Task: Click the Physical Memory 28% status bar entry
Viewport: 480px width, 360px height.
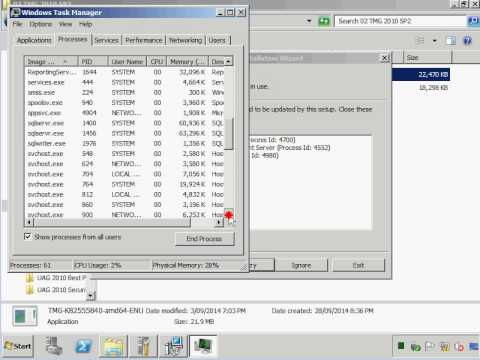Action: pos(185,265)
